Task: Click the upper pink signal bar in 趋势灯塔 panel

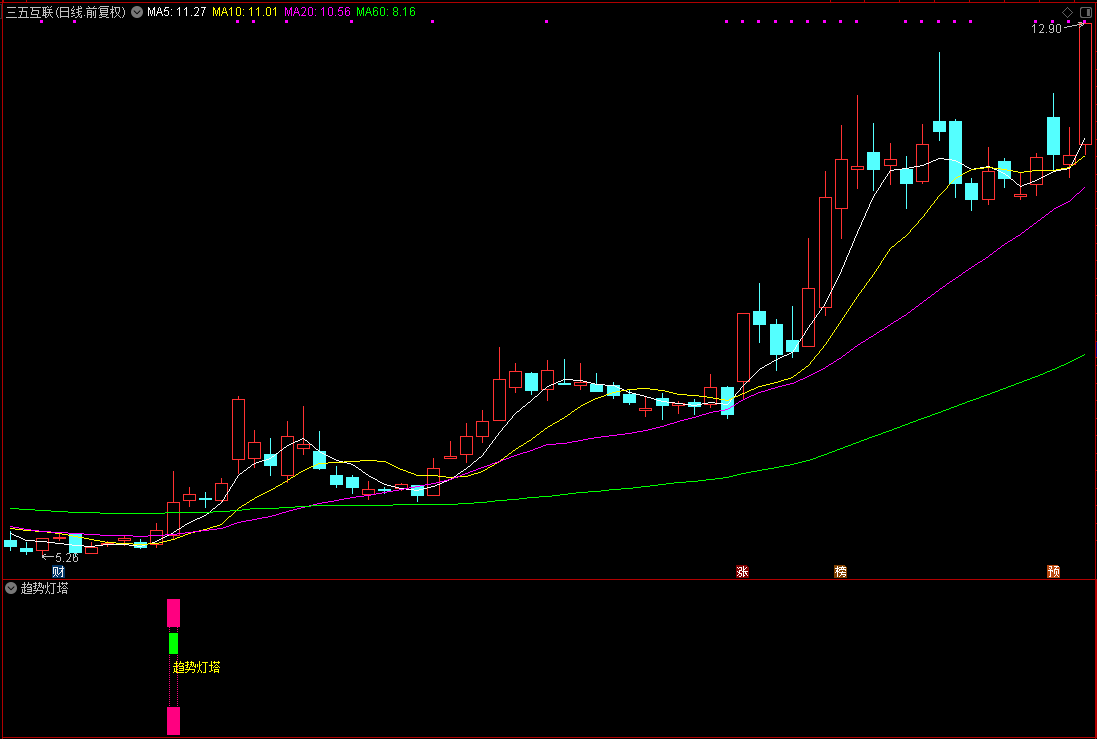Action: (174, 613)
